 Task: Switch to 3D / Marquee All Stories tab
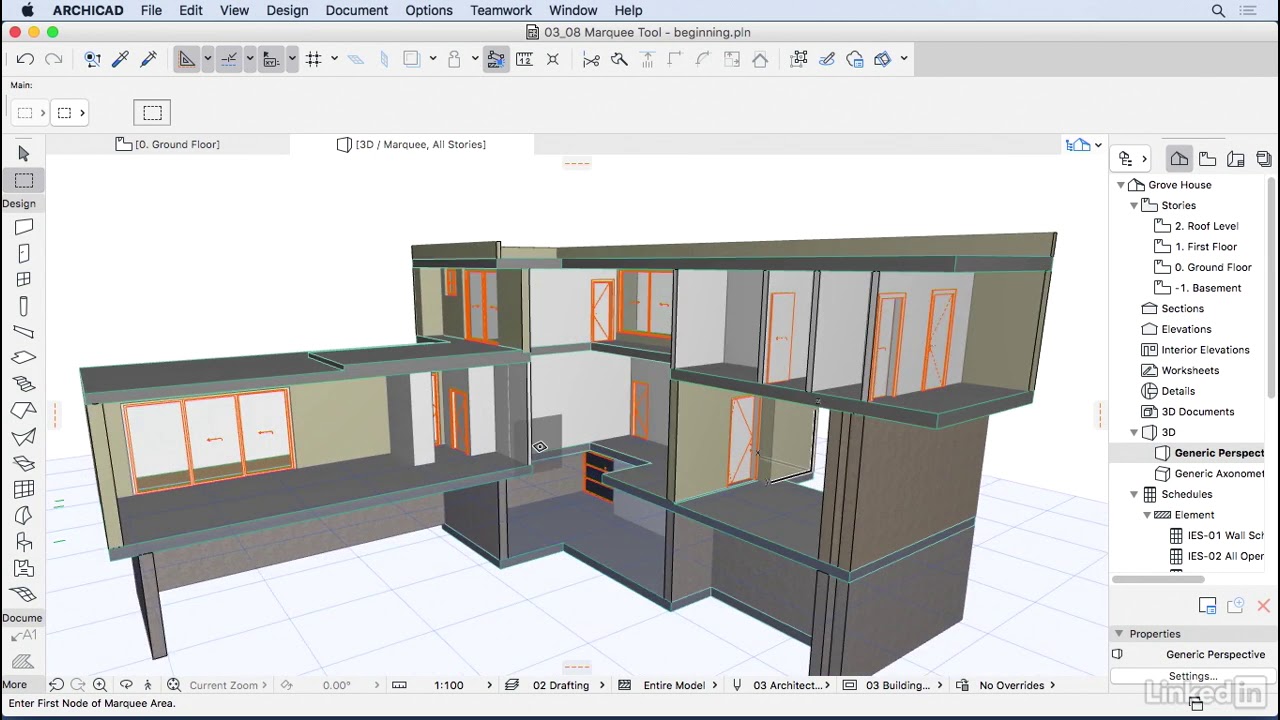411,145
